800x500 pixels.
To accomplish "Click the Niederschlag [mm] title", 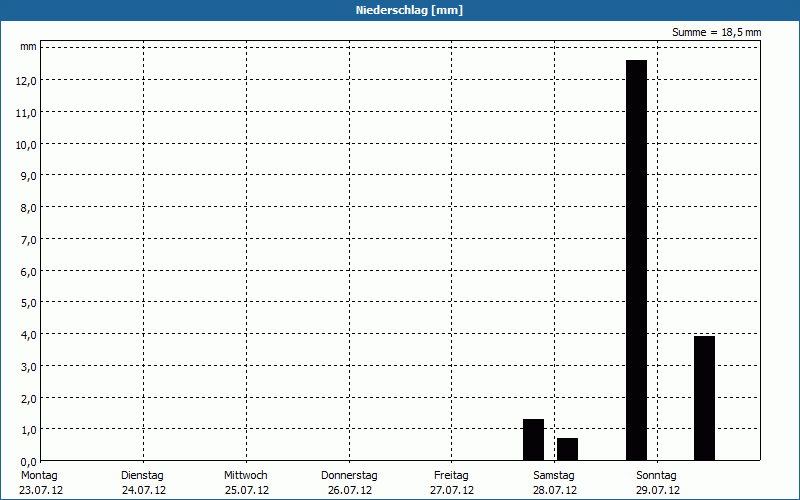I will tap(409, 10).
